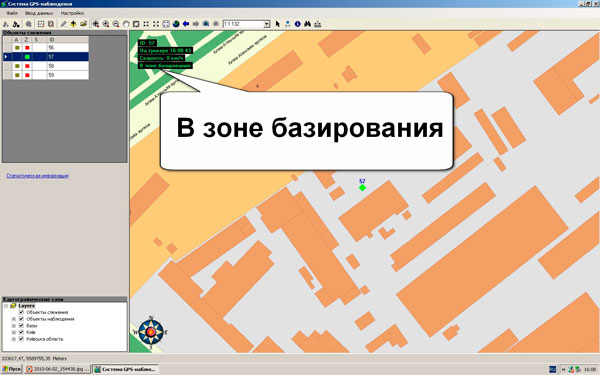Screen dimensions: 600x375
Task: Expand the 'Київська область' layer node
Action: [x=14, y=339]
